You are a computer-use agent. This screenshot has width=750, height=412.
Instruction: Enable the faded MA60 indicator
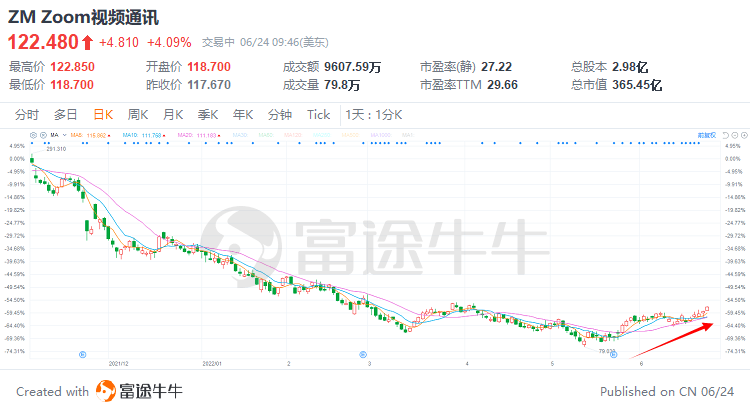click(266, 135)
